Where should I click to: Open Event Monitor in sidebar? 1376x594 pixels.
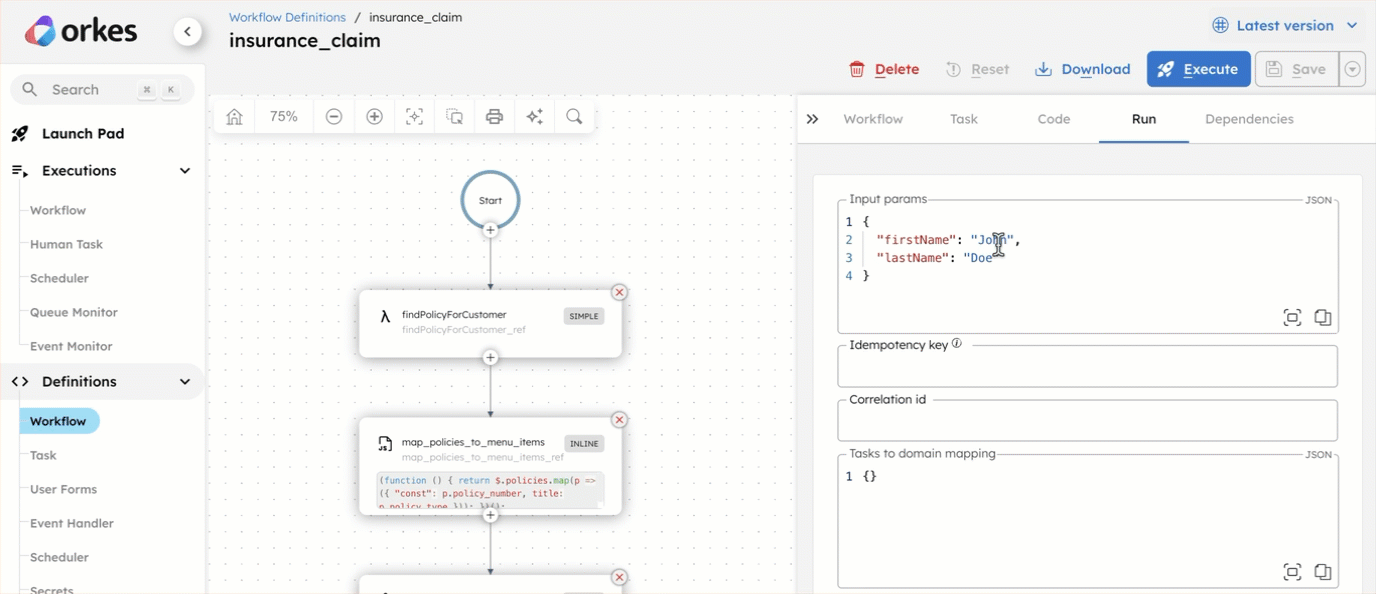pos(71,346)
